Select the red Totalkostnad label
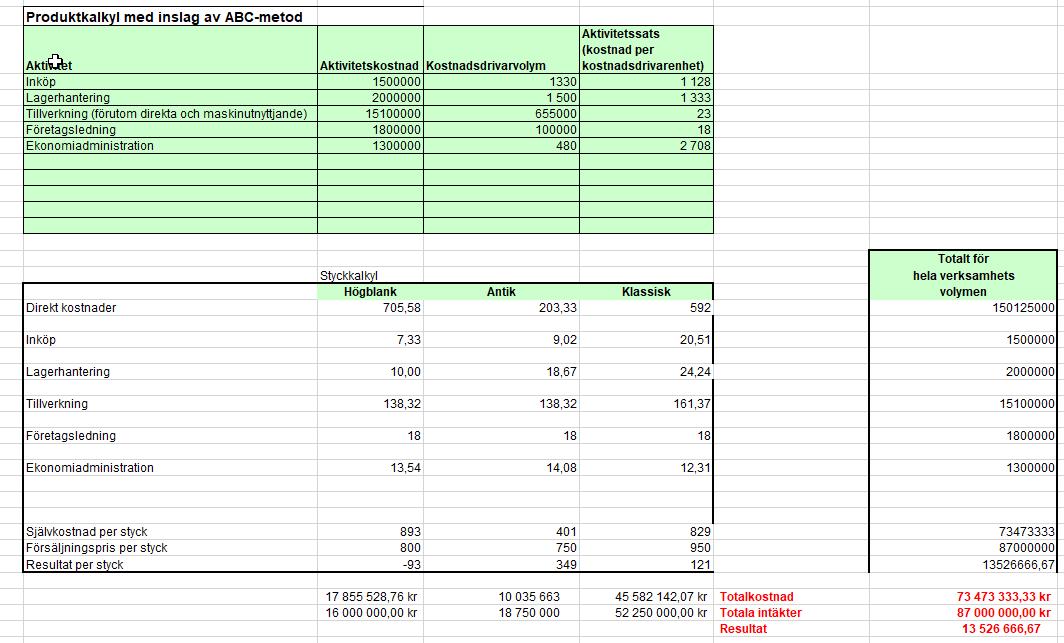 point(757,597)
